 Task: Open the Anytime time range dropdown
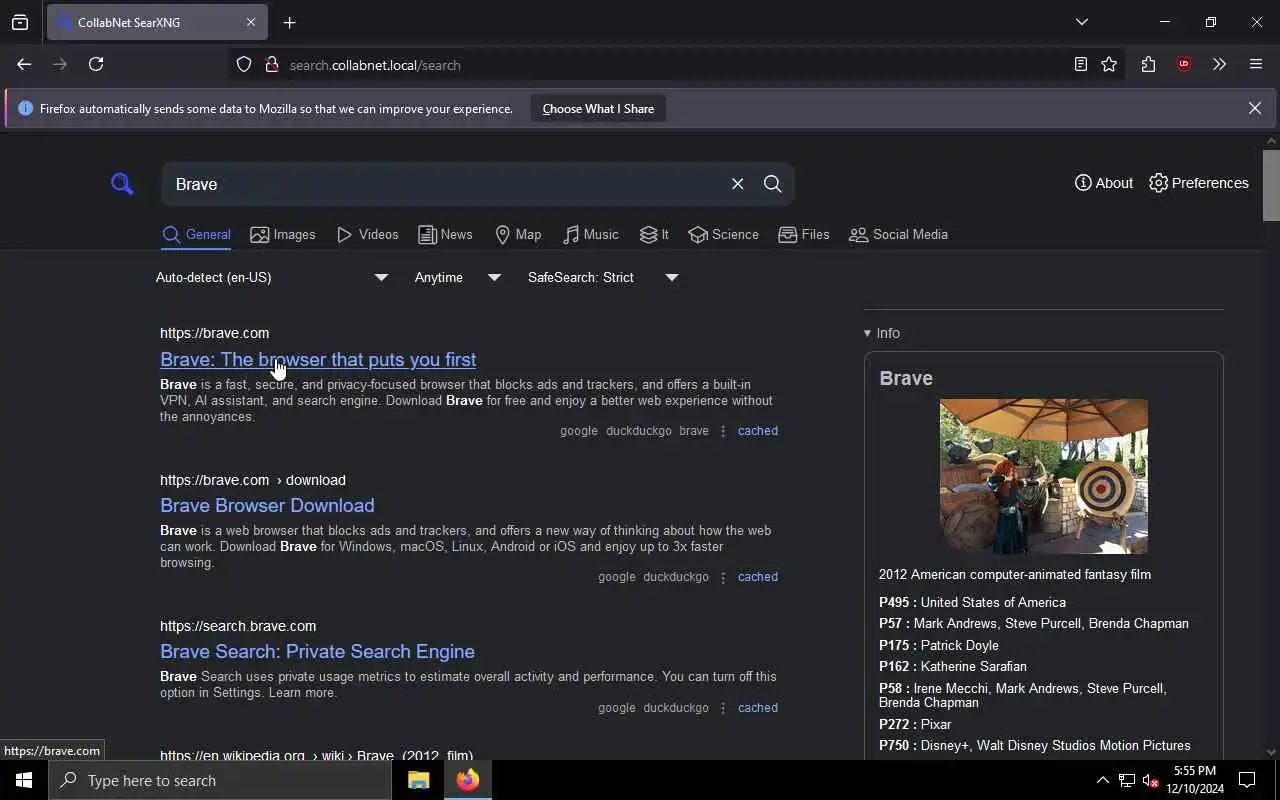click(x=458, y=278)
